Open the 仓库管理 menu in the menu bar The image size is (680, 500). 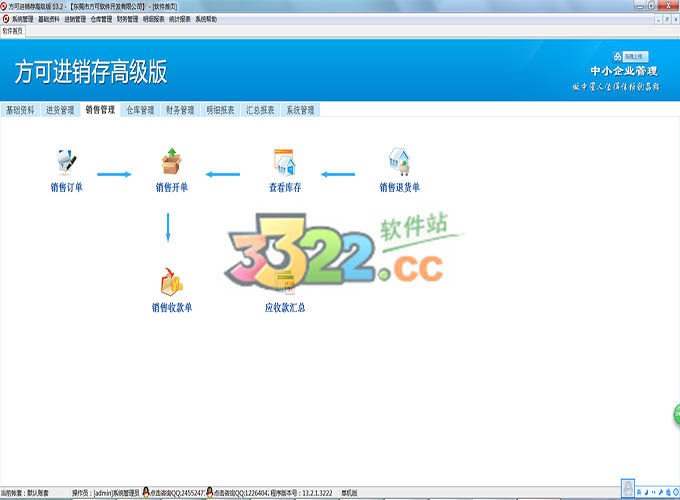pos(101,19)
